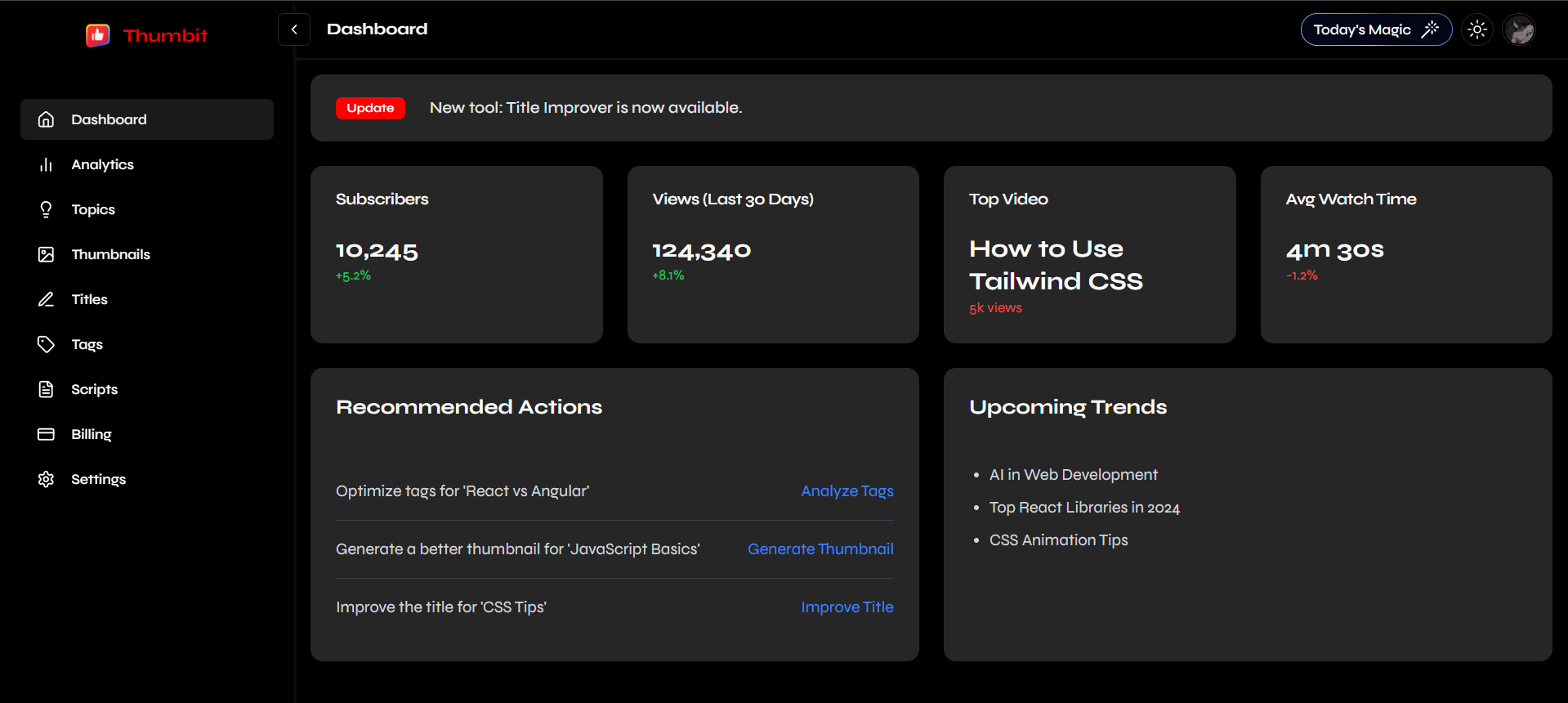Click the Generate Thumbnail link
The image size is (1568, 703).
820,549
